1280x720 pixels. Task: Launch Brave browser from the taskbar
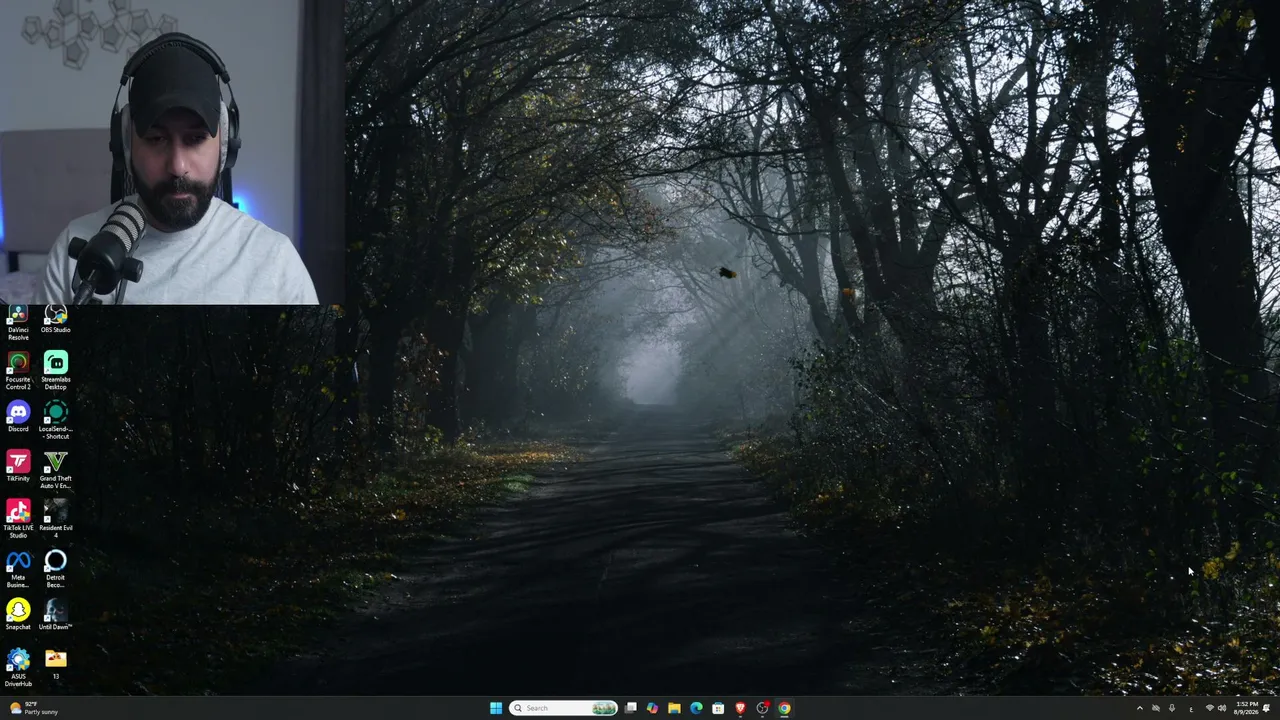[740, 708]
